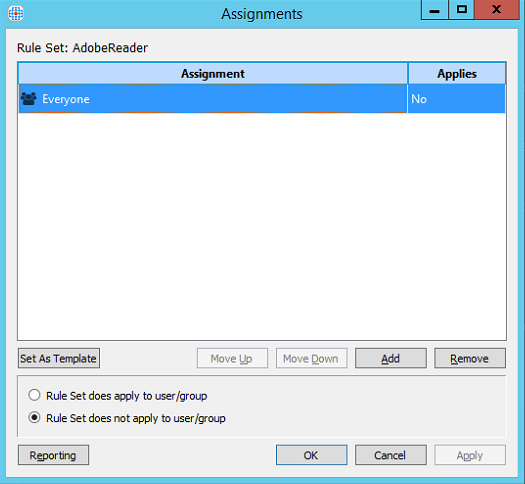Close the Assignments dialog with X

coord(496,10)
